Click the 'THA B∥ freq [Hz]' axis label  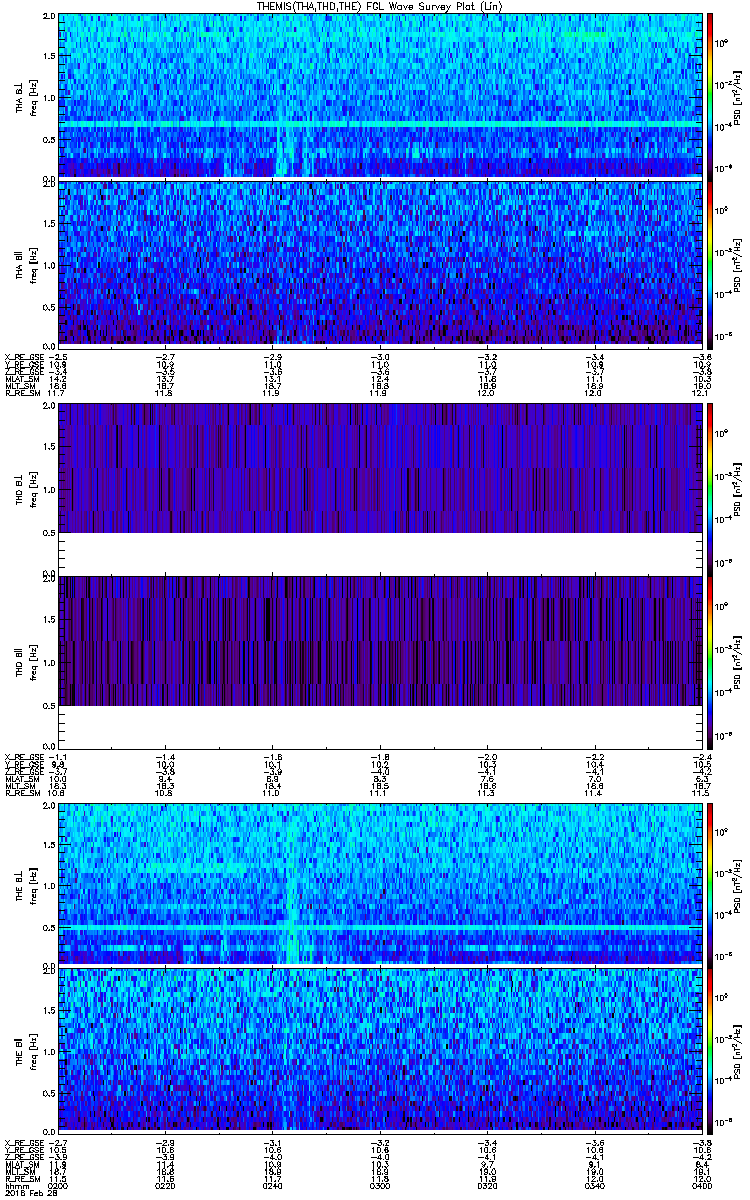(x=26, y=264)
